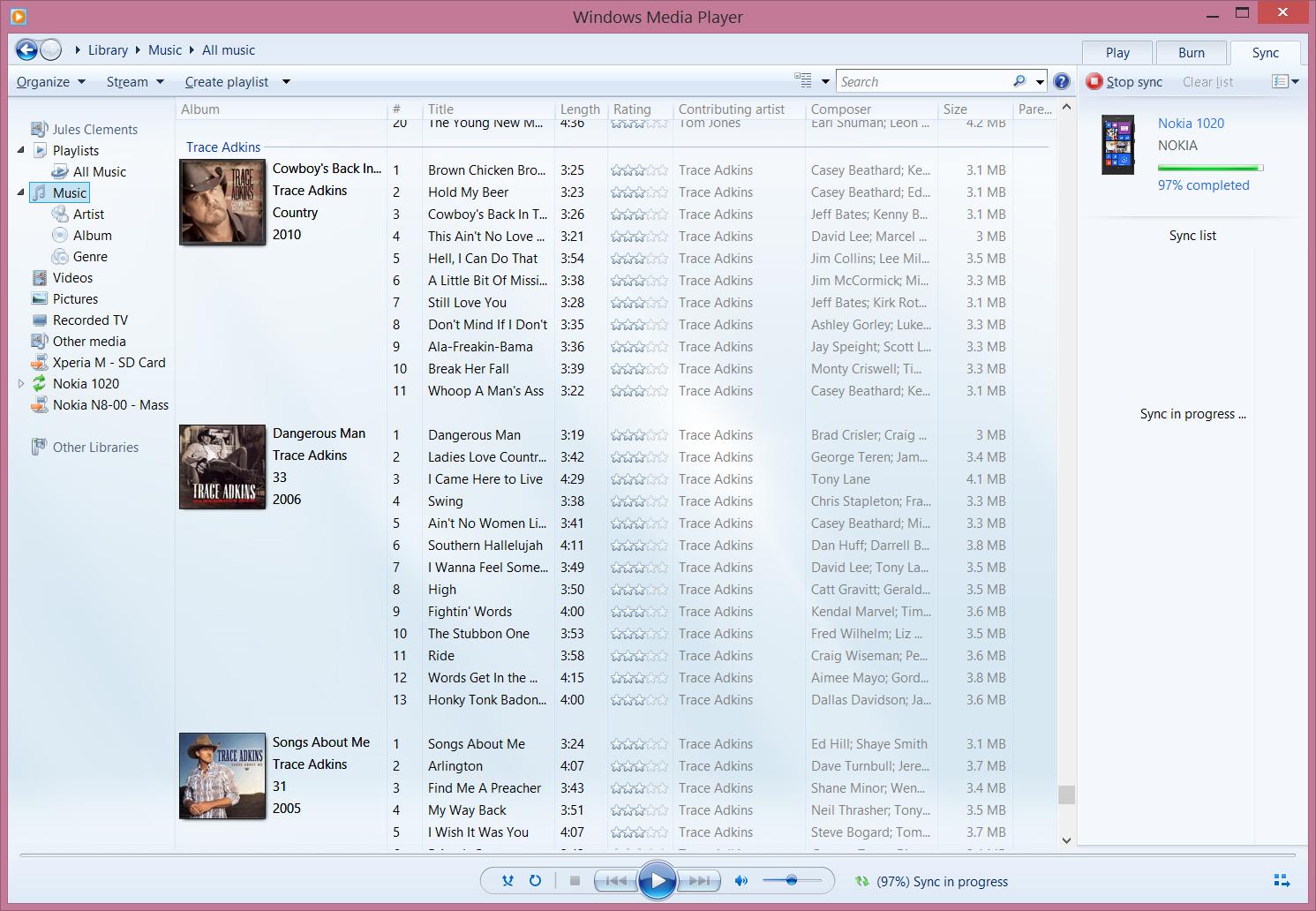The height and width of the screenshot is (911, 1316).
Task: Expand the Nokia 1020 tree node
Action: pyautogui.click(x=21, y=384)
